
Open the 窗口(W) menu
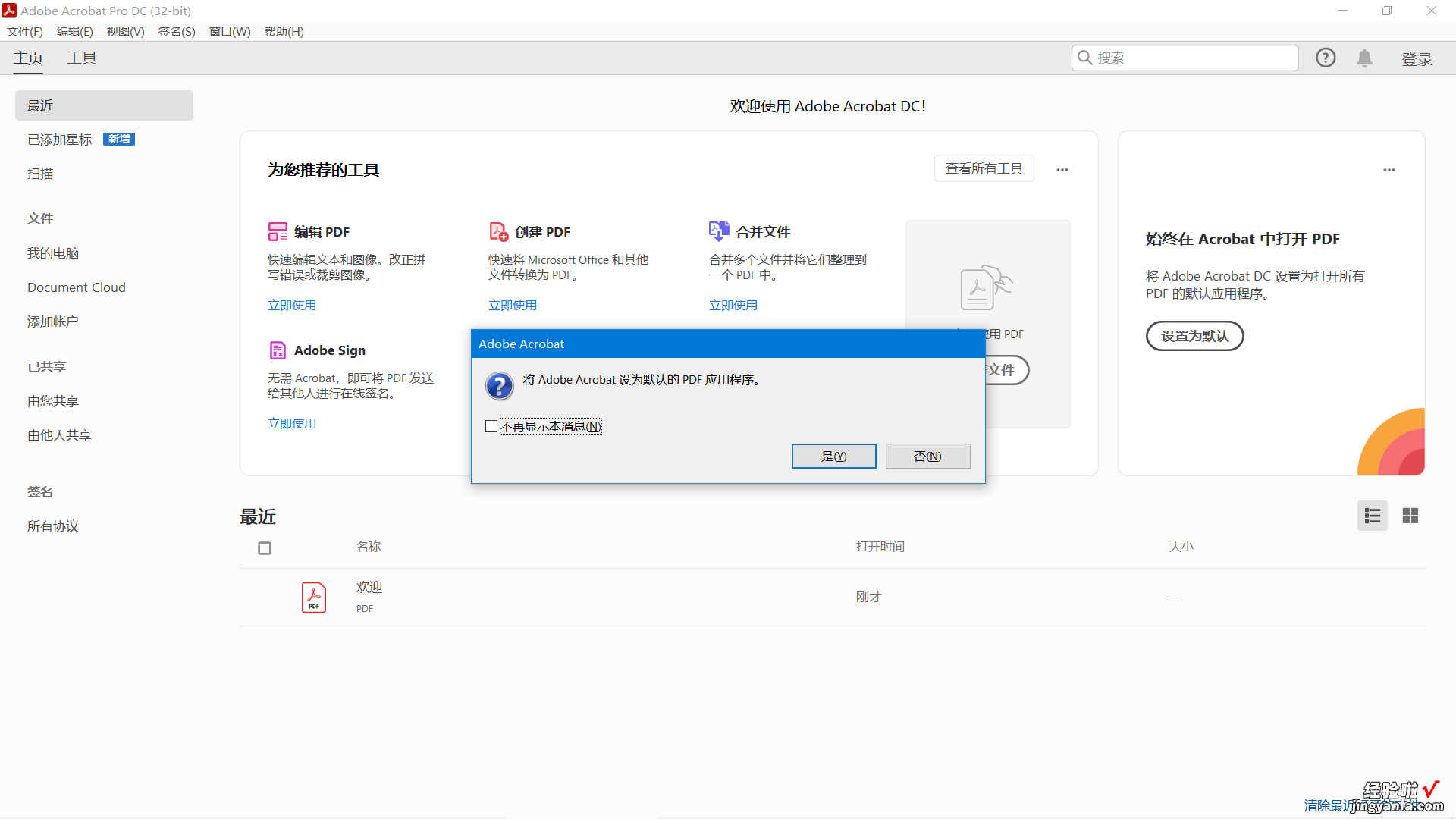click(230, 31)
